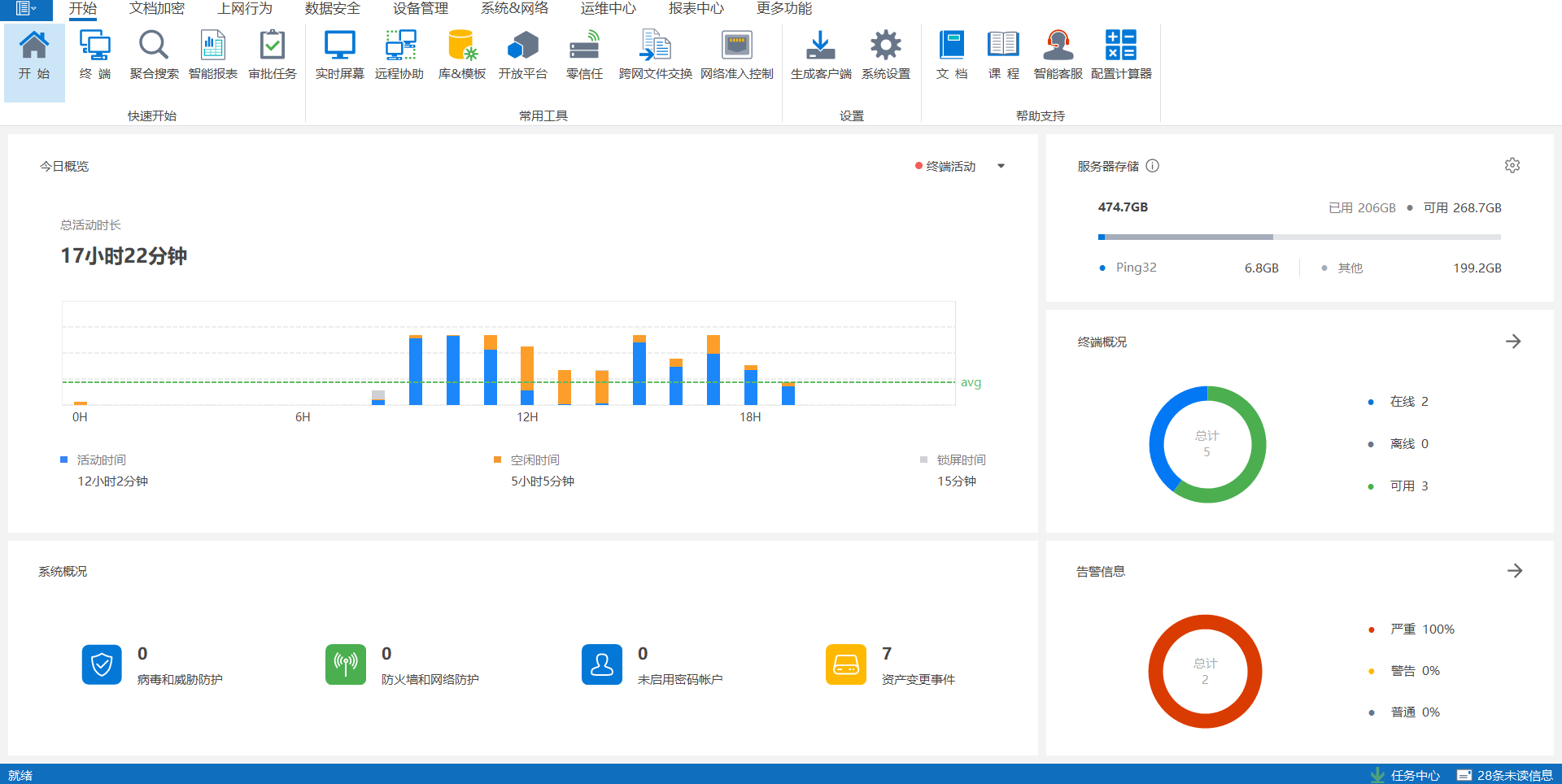Expand 告警信息 with the arrow
The image size is (1562, 784).
click(x=1514, y=571)
